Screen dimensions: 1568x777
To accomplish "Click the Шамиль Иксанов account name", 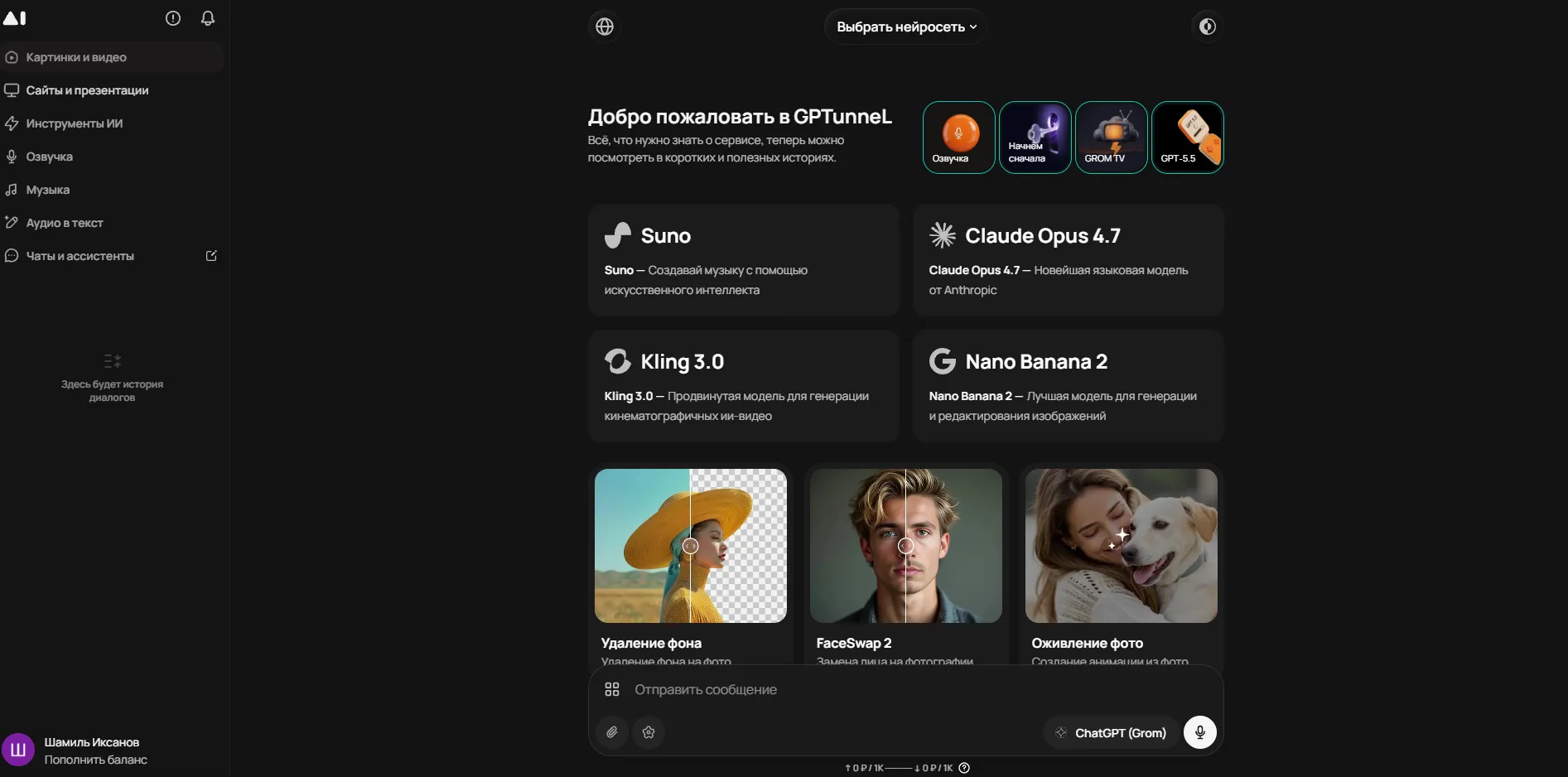I will 92,742.
